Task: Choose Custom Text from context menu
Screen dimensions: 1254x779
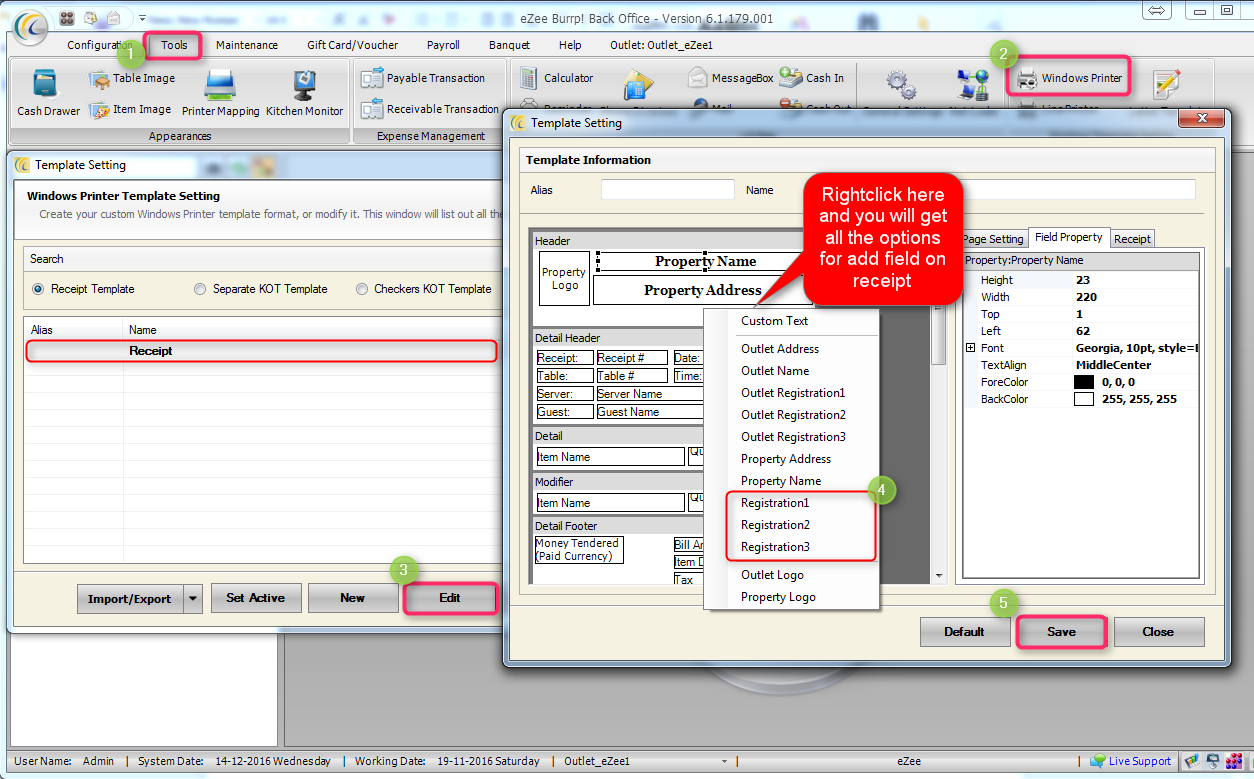Action: (791, 321)
